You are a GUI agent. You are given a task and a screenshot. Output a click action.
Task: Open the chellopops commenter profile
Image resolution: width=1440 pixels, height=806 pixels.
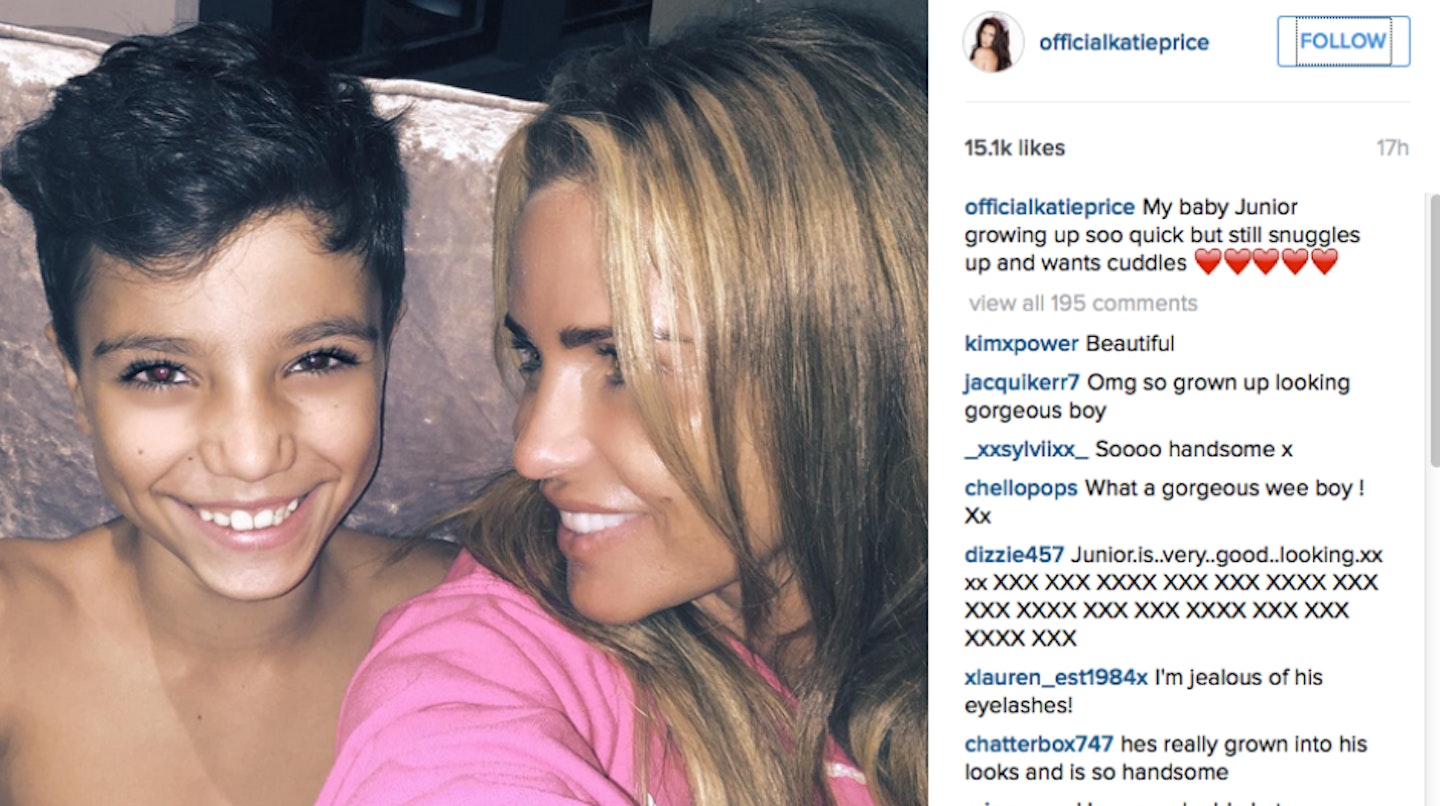1021,489
